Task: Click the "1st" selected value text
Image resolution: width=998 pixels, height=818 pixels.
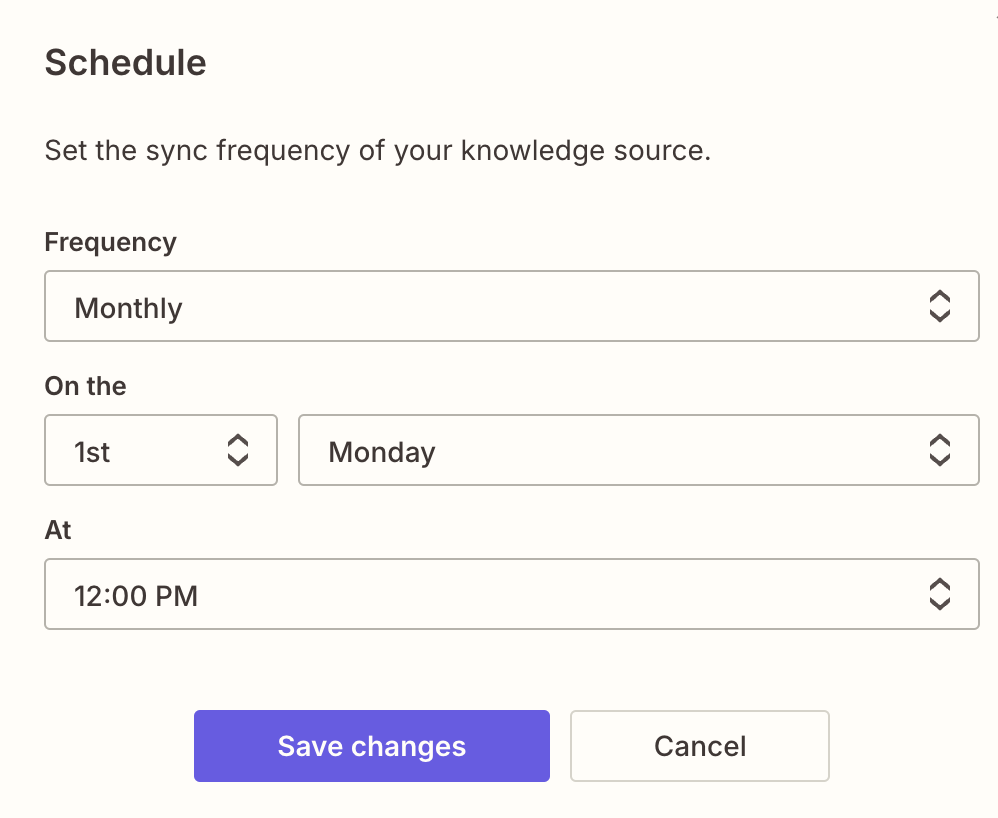Action: pos(92,452)
